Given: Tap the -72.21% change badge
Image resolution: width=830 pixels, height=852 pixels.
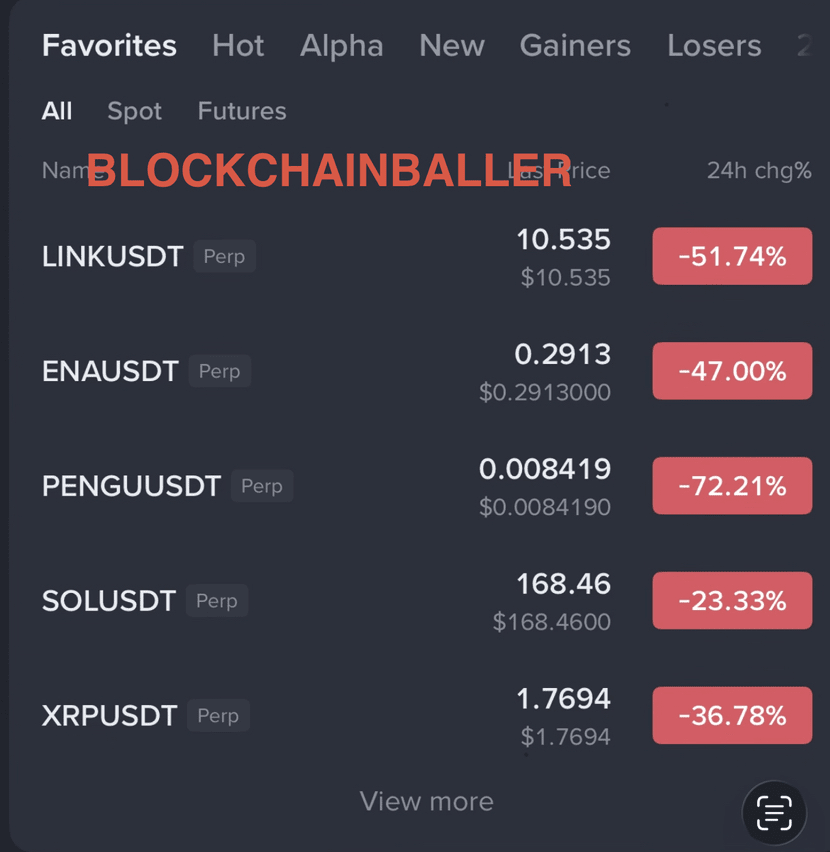Looking at the screenshot, I should [732, 486].
